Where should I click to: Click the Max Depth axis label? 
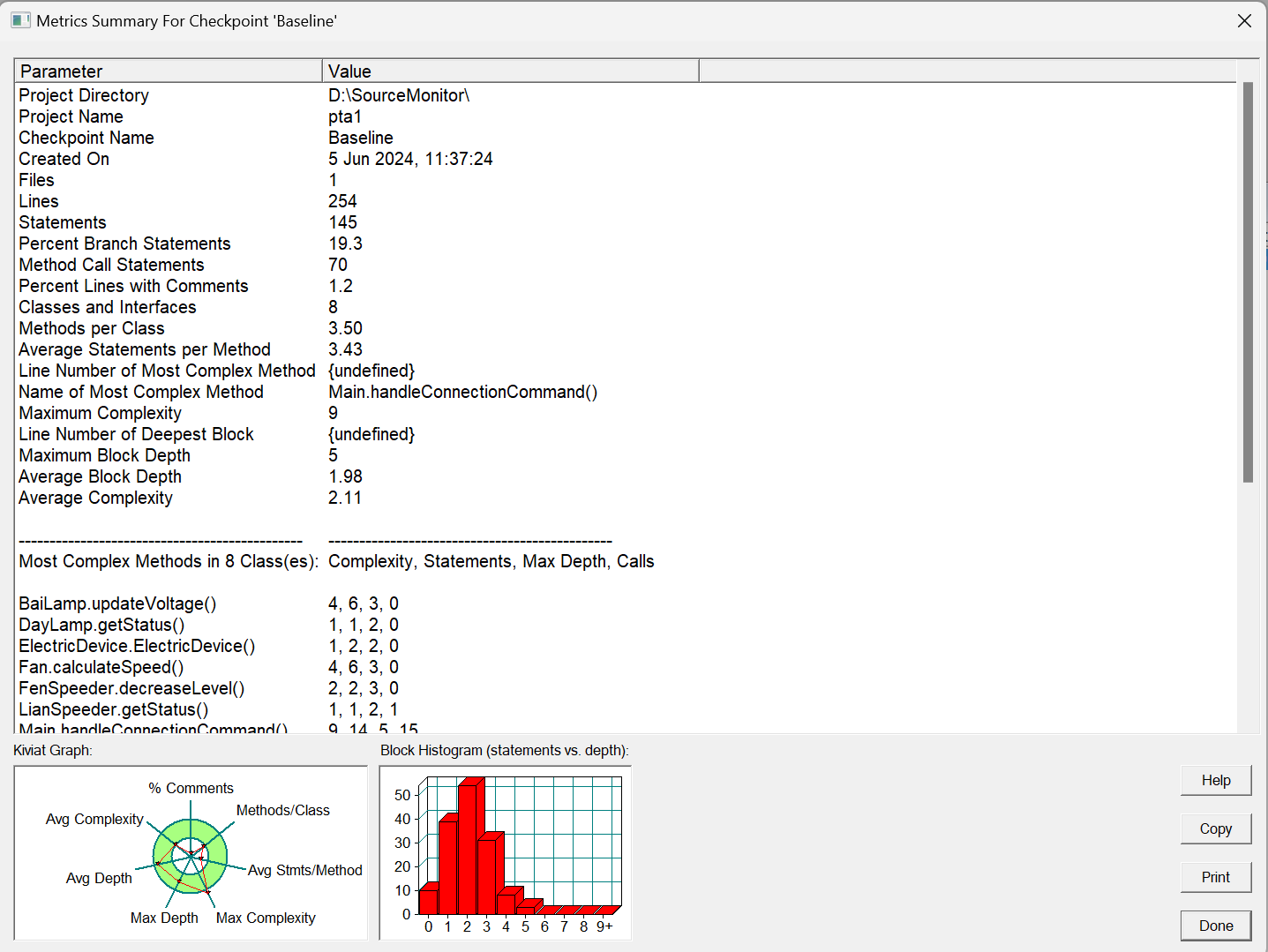pos(164,918)
